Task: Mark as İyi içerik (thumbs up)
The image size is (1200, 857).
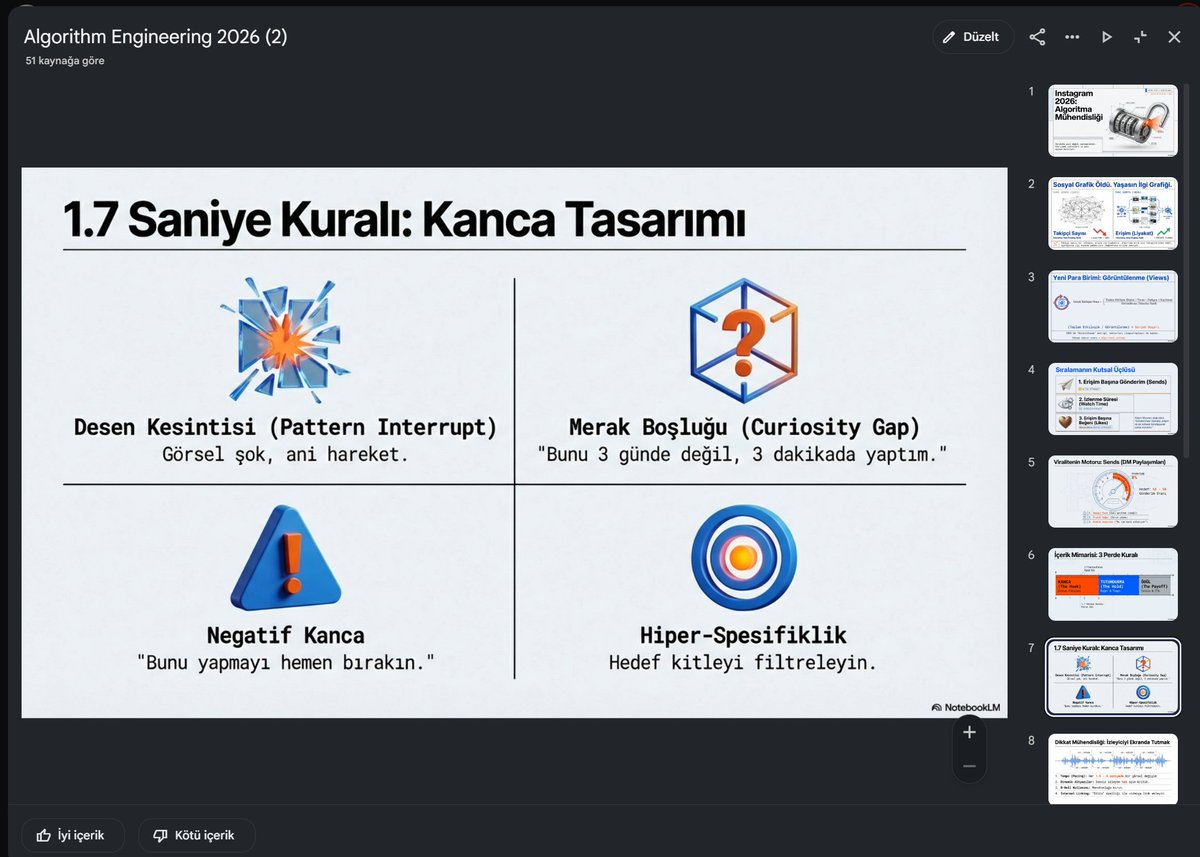Action: click(71, 835)
